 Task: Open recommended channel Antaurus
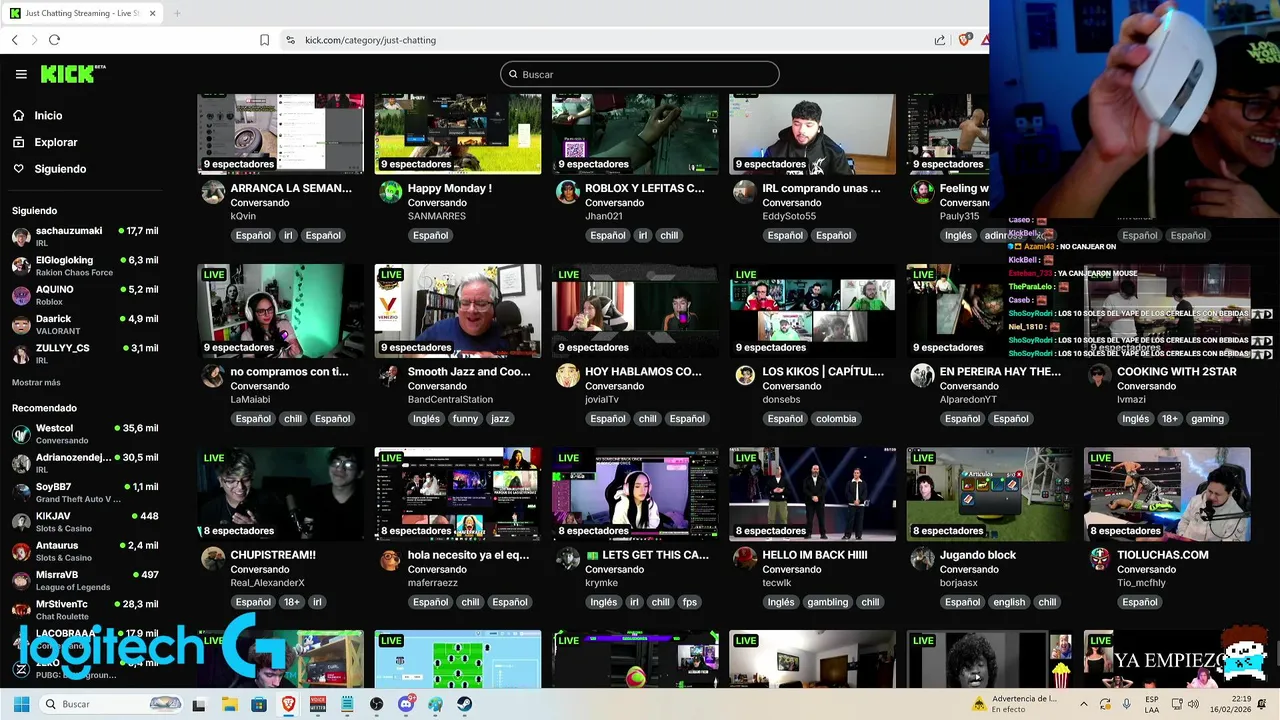point(85,551)
